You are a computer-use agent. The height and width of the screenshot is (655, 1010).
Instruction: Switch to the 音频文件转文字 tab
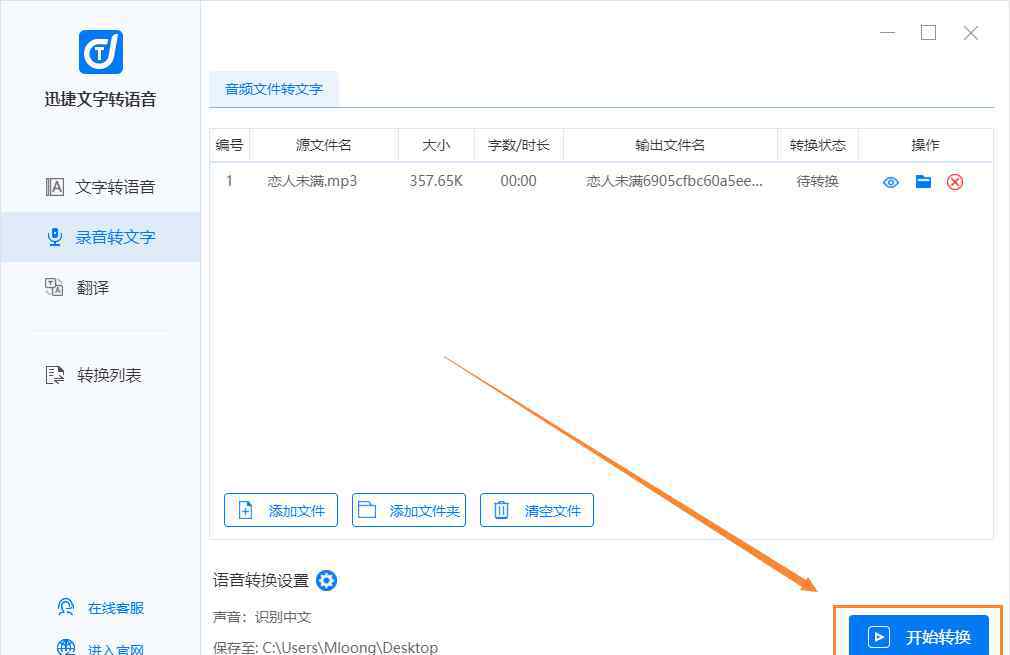point(274,89)
